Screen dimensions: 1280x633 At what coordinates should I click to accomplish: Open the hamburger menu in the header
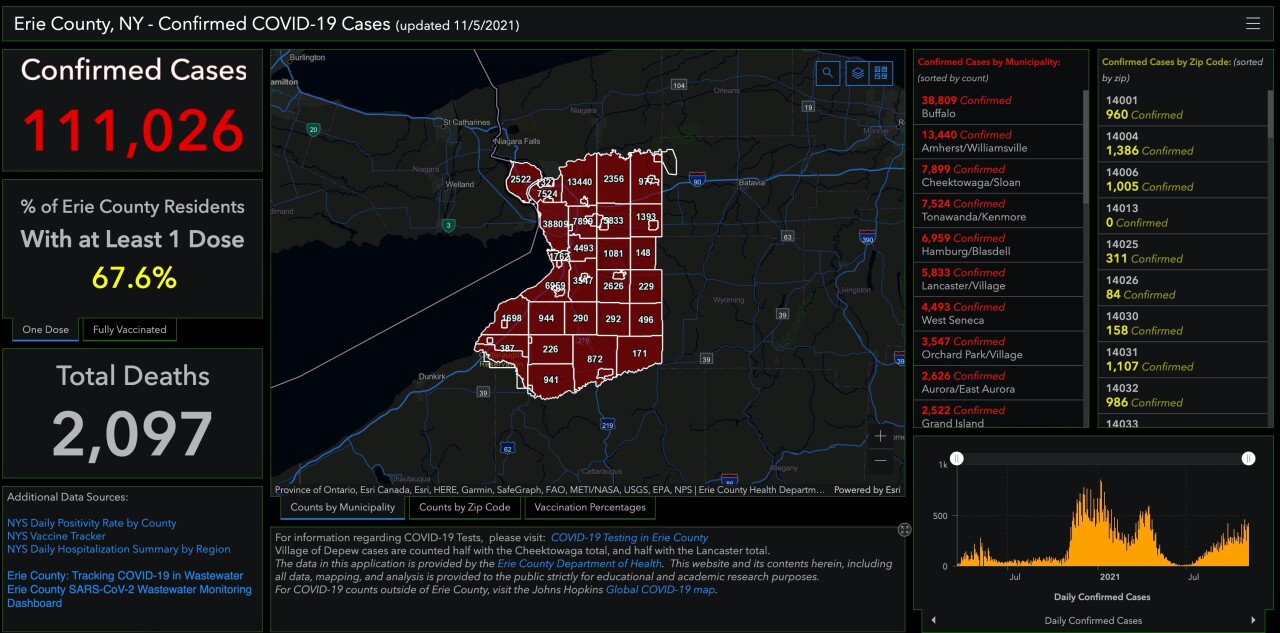click(1252, 24)
